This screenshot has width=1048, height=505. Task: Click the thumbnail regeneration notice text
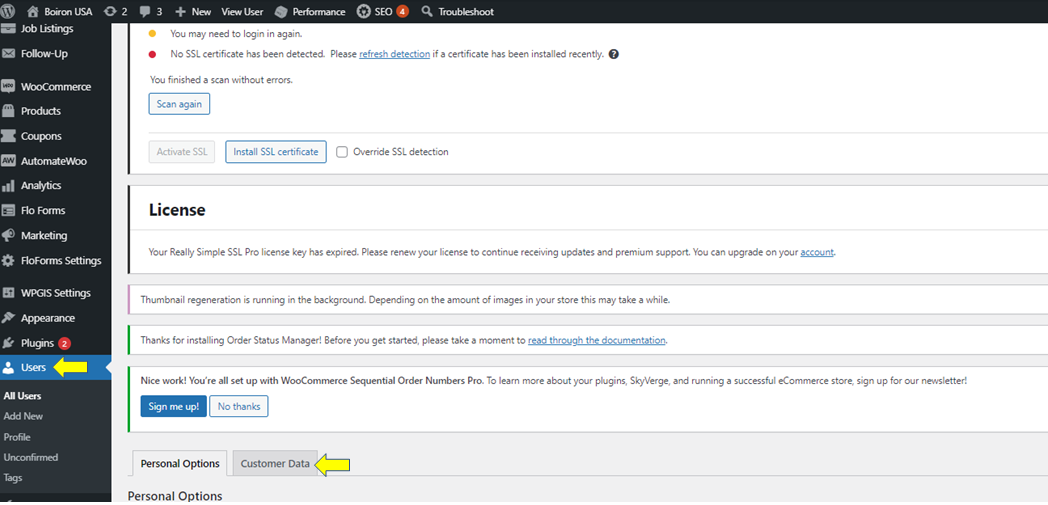tap(405, 300)
